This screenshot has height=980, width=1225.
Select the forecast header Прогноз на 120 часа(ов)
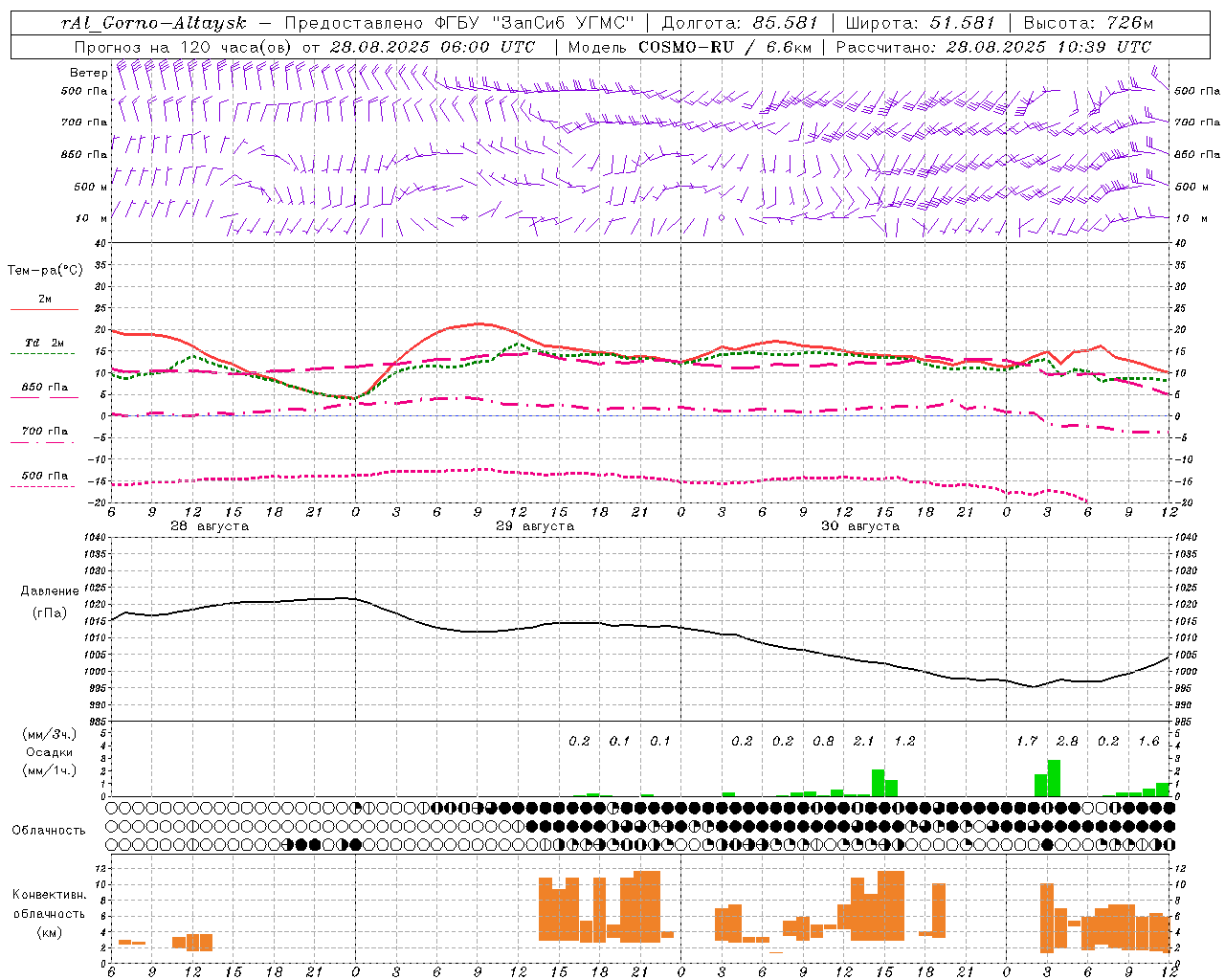(185, 47)
